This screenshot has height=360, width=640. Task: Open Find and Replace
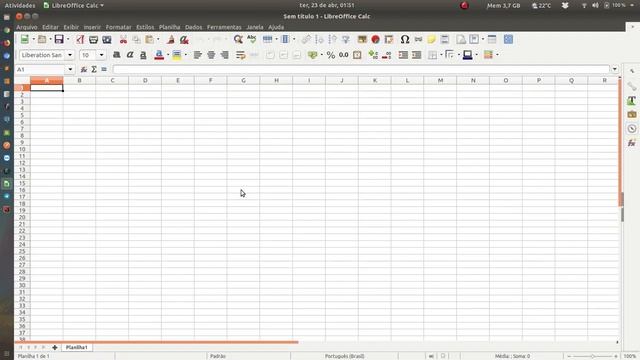pos(238,39)
